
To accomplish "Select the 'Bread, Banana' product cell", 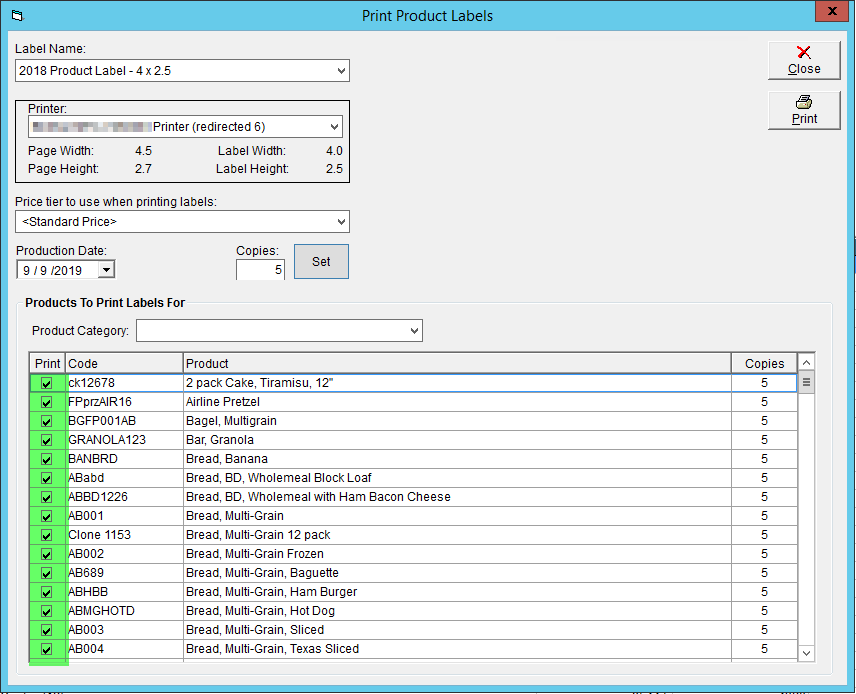I will (457, 459).
